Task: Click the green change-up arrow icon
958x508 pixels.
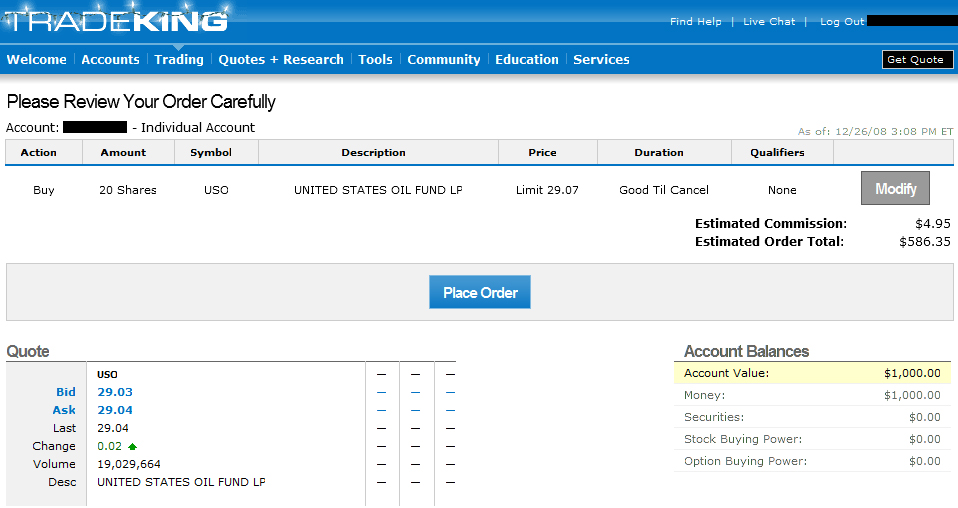Action: point(132,447)
